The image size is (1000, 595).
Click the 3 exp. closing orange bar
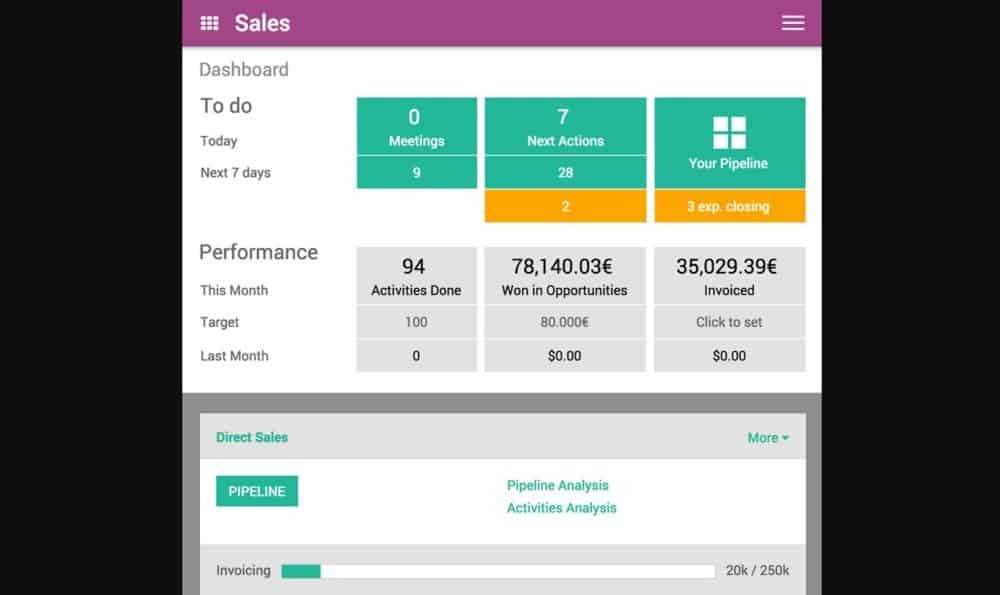click(729, 206)
